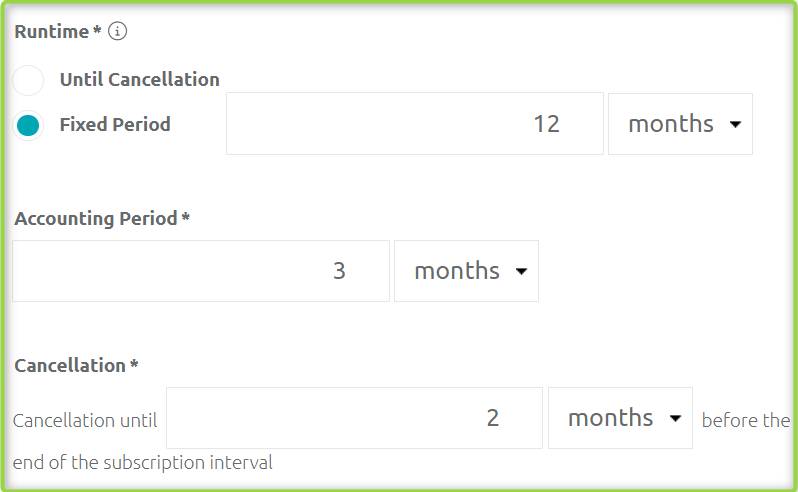798x492 pixels.
Task: Click the arrow on the Fixed Period unit dropdown
Action: [736, 125]
